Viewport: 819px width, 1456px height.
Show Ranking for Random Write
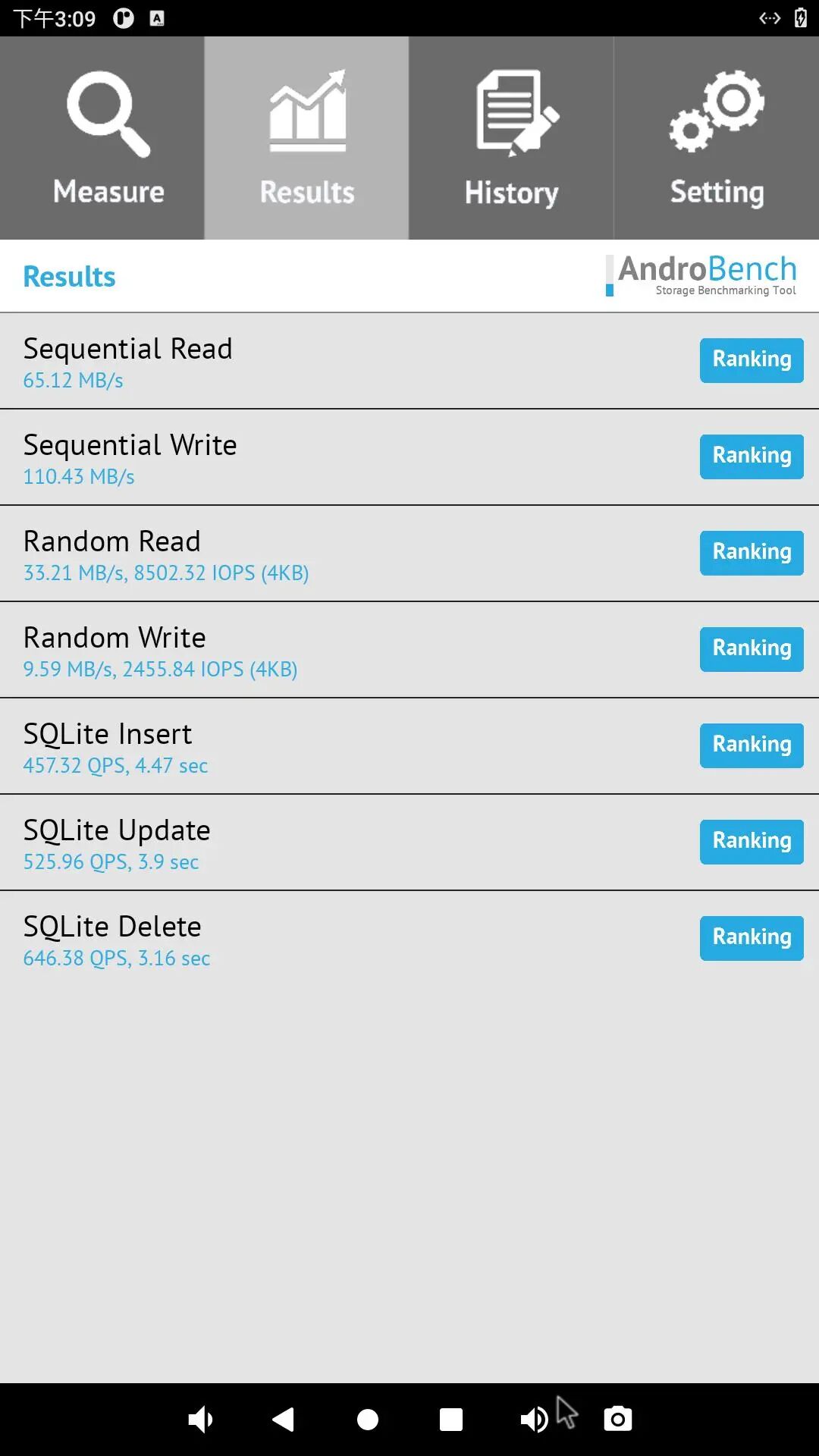point(751,649)
